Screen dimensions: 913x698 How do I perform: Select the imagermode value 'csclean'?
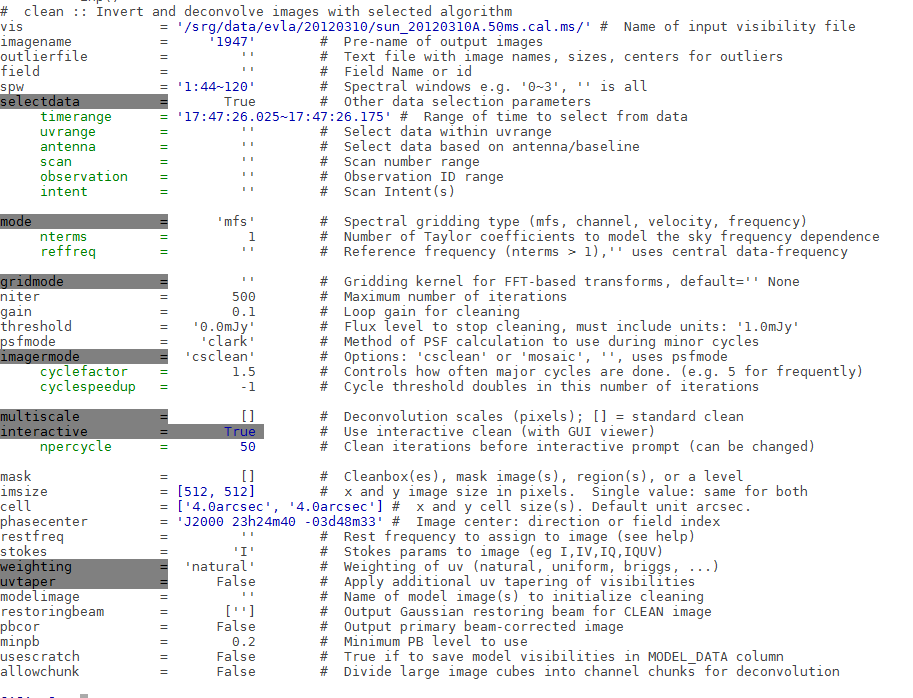[x=220, y=357]
